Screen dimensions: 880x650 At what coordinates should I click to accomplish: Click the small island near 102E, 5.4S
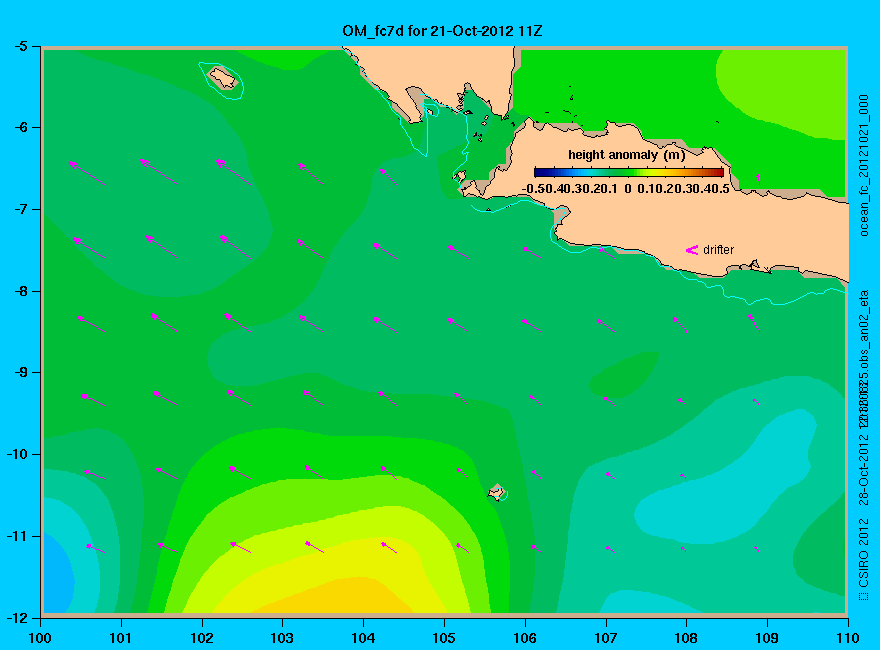pos(223,78)
